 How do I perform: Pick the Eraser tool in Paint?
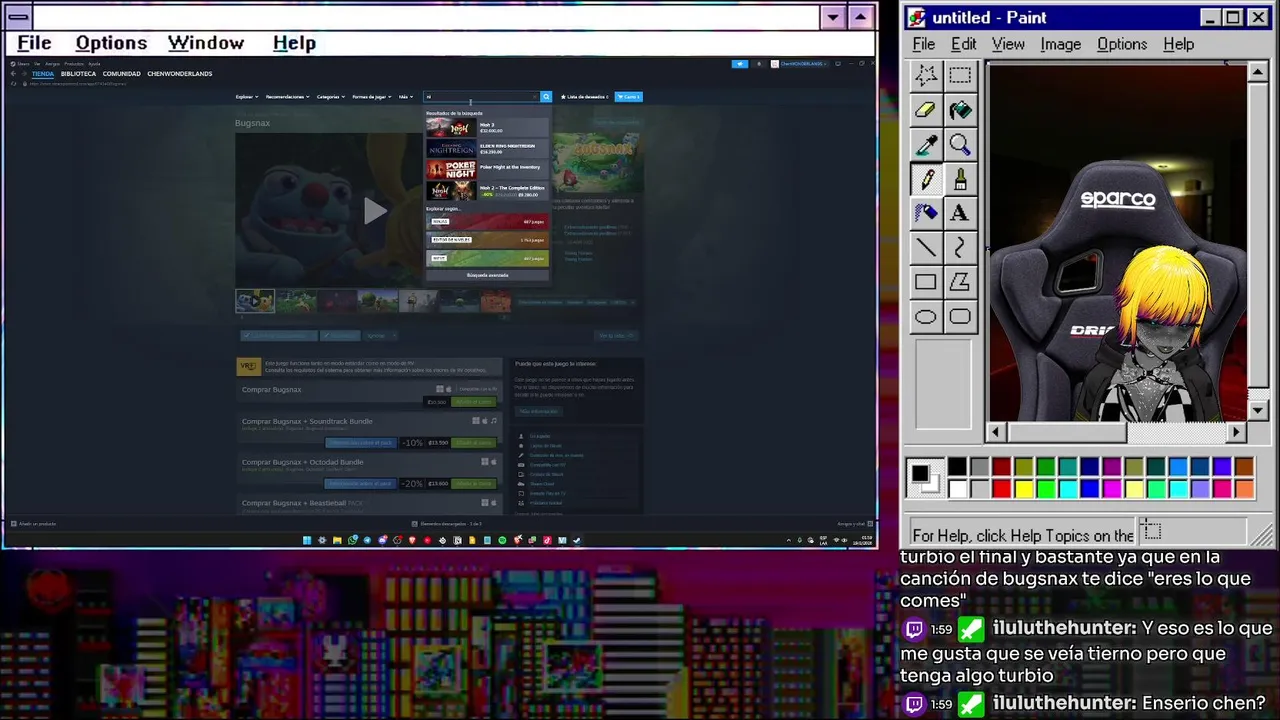pos(925,111)
